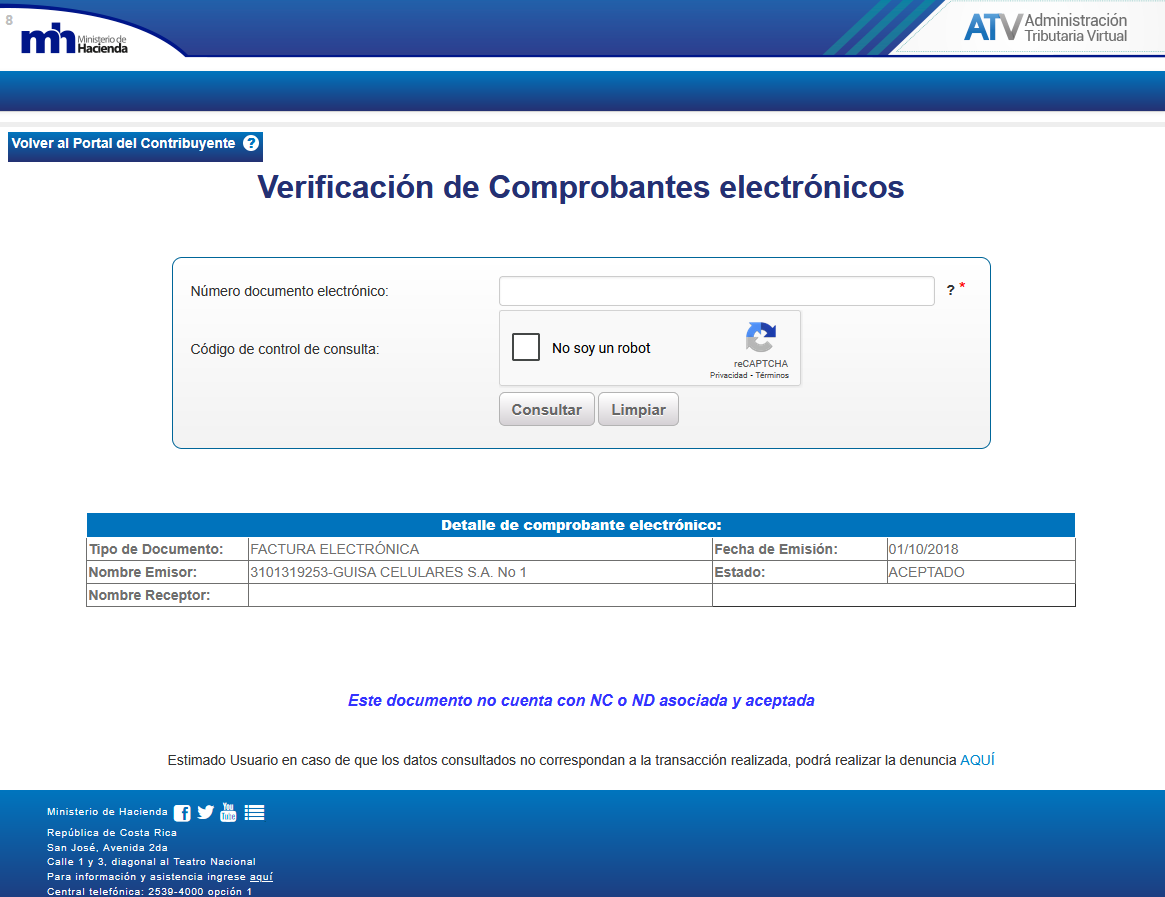Follow the footer aquí assistance link

click(x=261, y=877)
